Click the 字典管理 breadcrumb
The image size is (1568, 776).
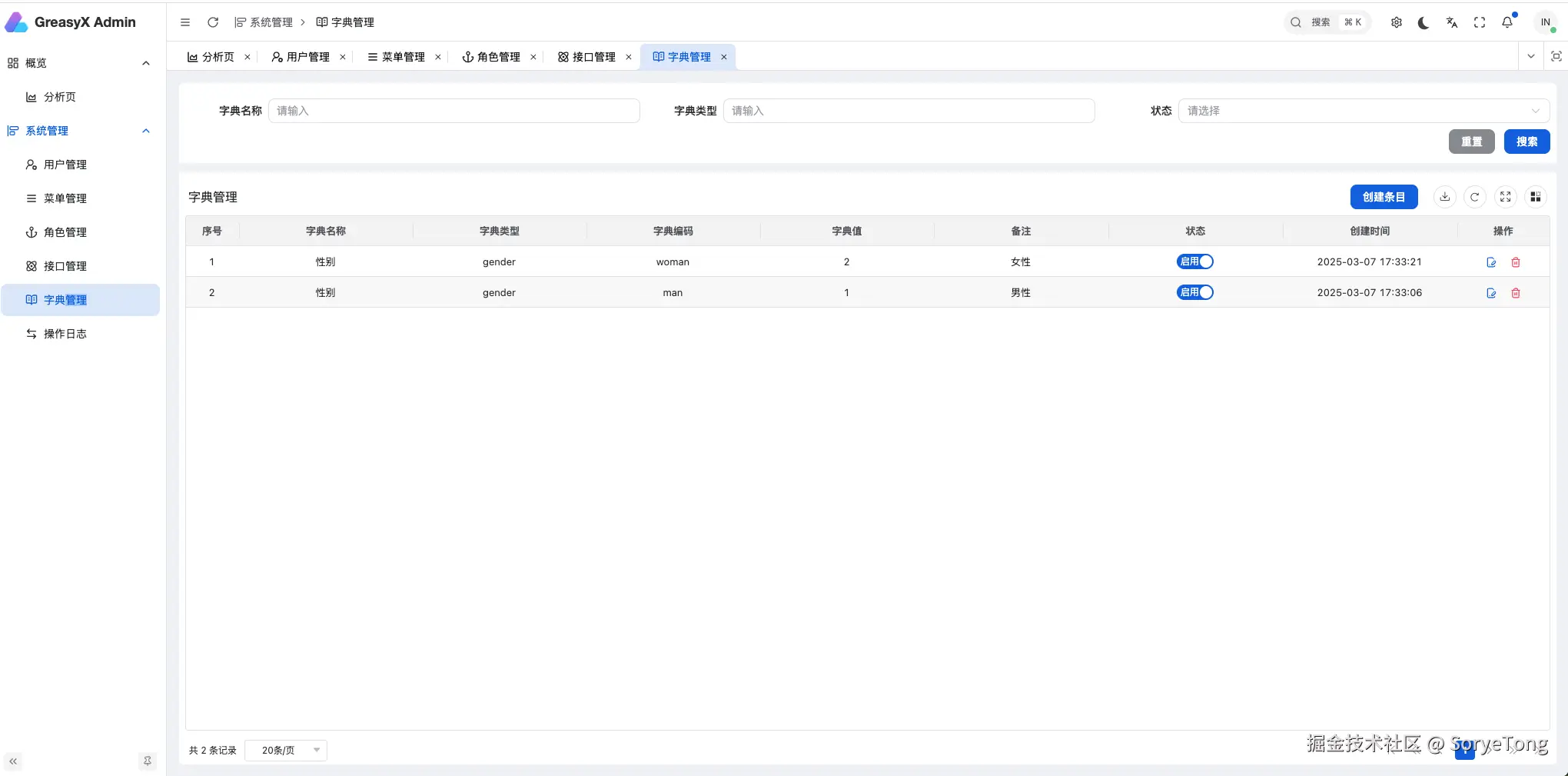(x=345, y=22)
